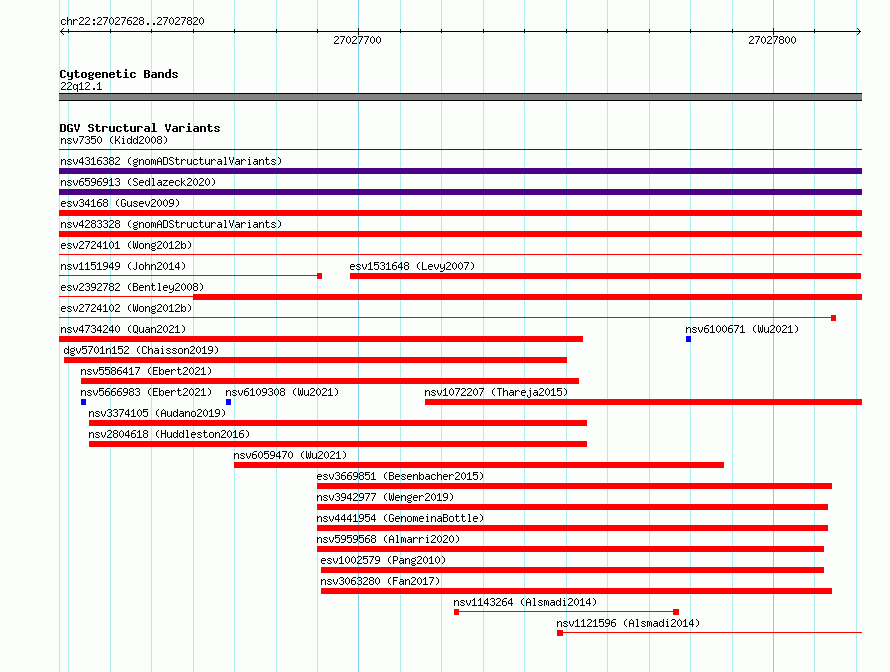Click the esv3669851 (Besenbacher2015) label

[400, 476]
